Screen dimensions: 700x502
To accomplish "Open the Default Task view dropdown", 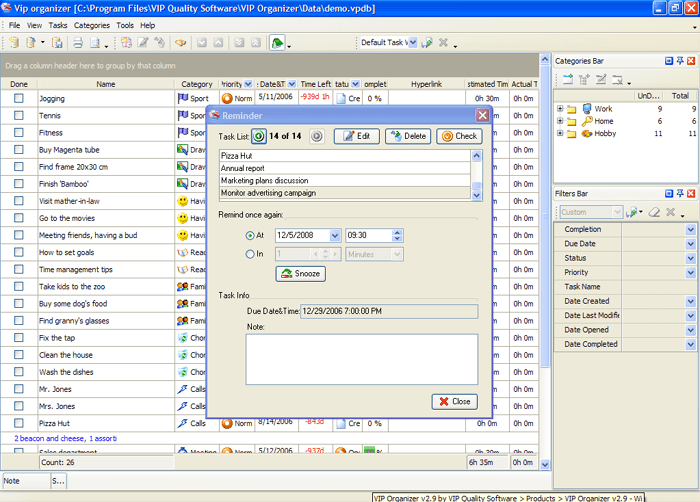I will pyautogui.click(x=413, y=42).
